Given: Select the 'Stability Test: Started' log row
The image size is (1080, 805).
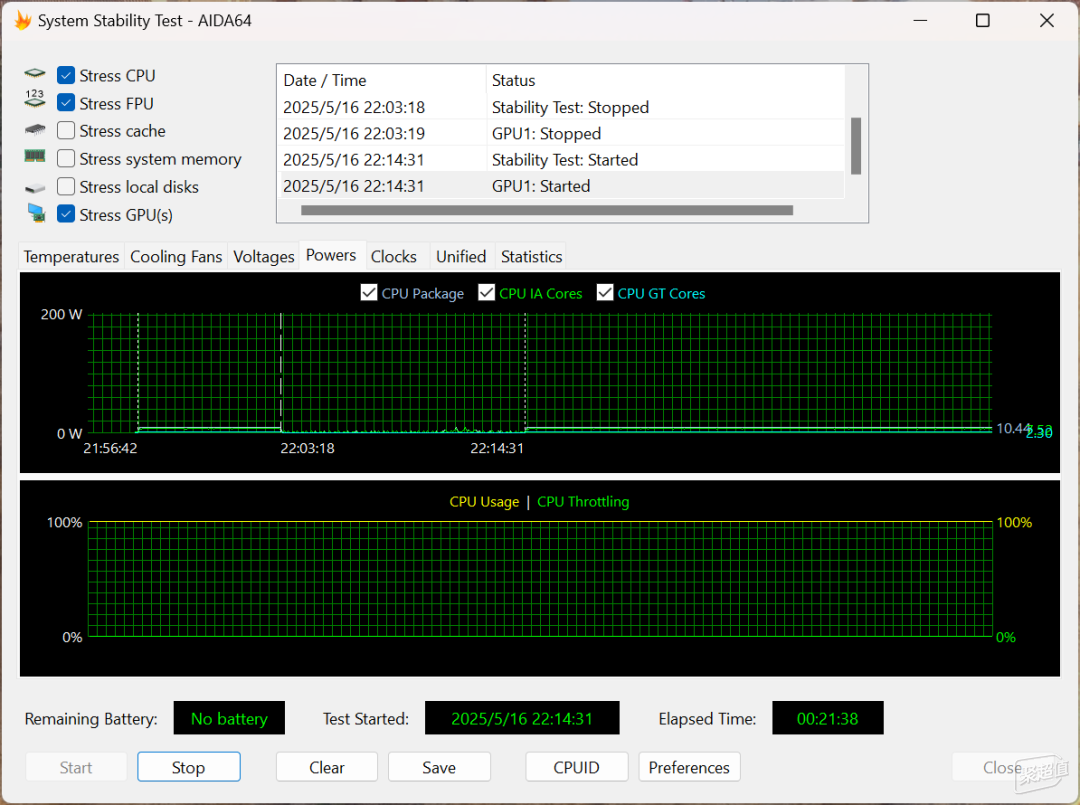Looking at the screenshot, I should (562, 160).
